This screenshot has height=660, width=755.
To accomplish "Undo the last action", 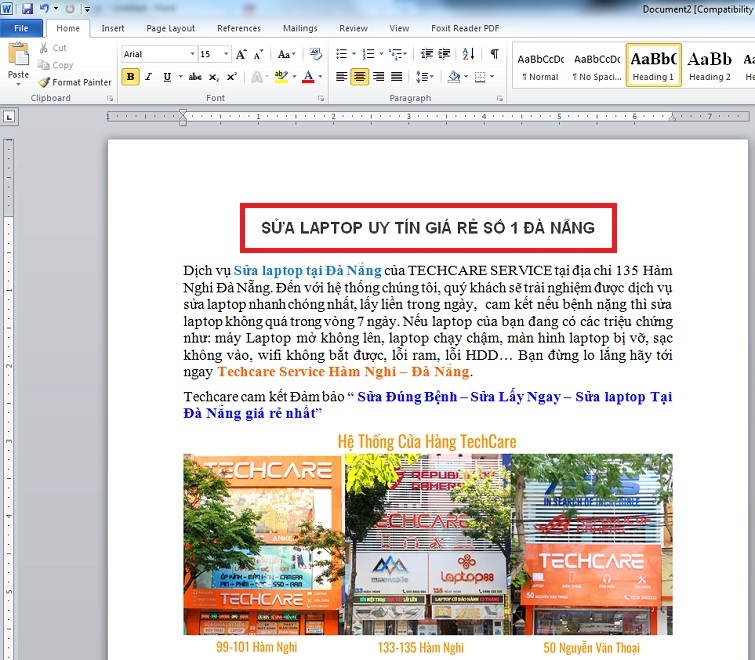I will (x=44, y=8).
